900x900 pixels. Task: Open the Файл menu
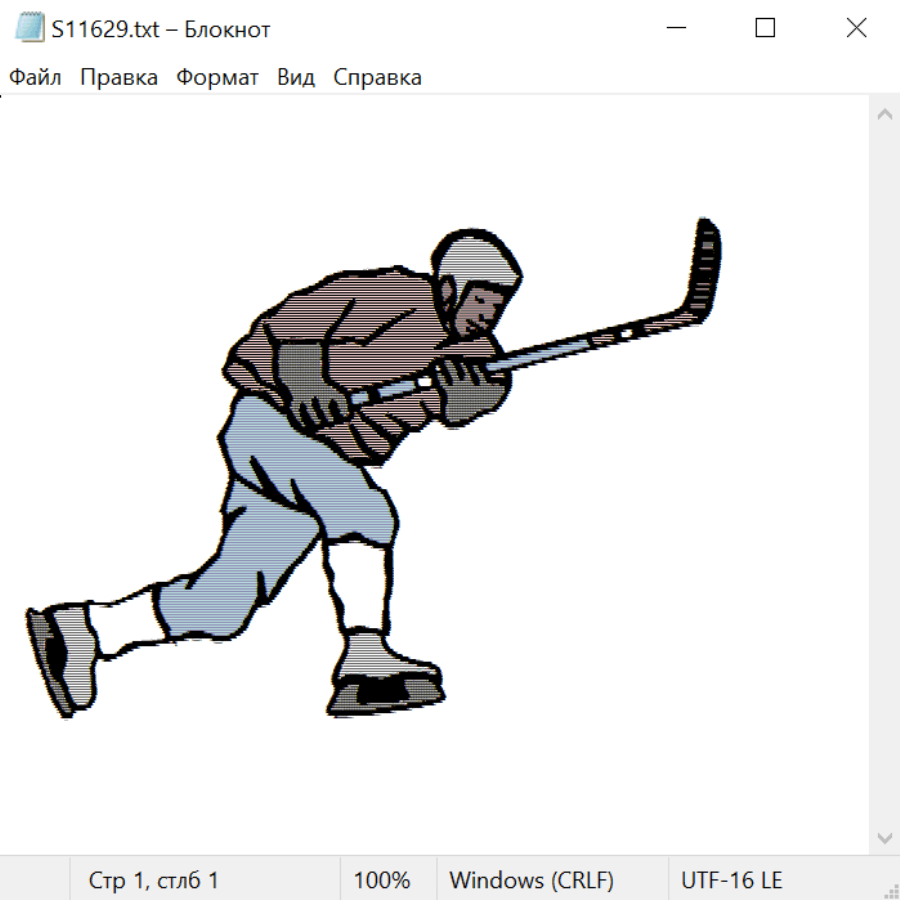point(35,78)
